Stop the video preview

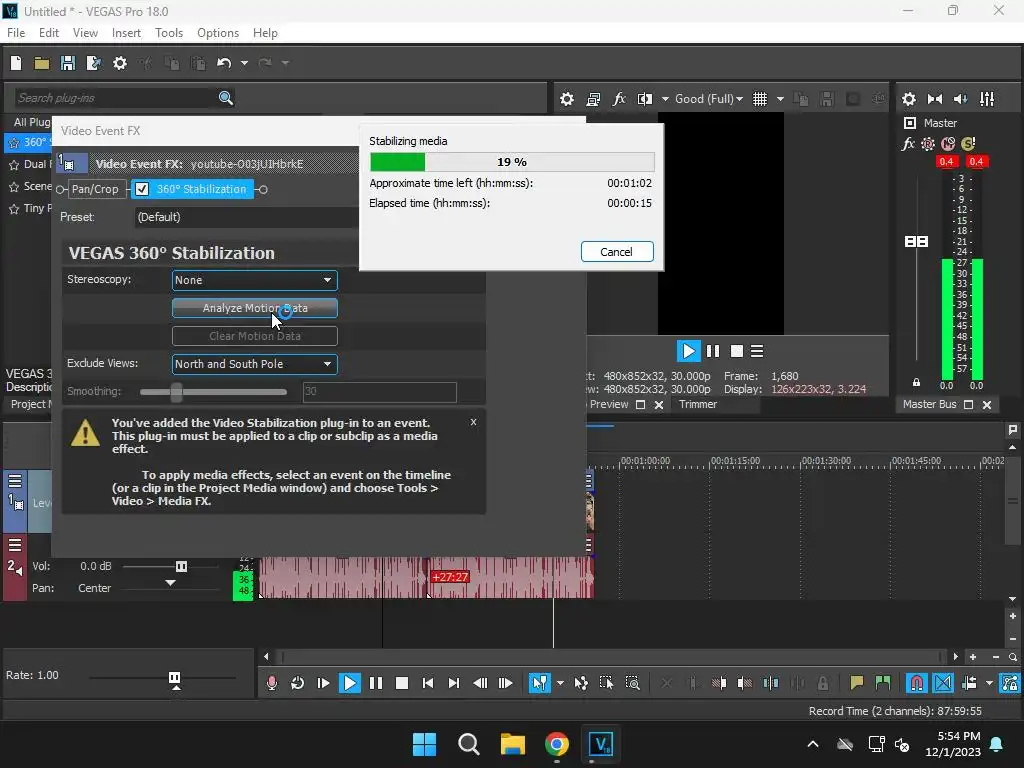pos(737,351)
